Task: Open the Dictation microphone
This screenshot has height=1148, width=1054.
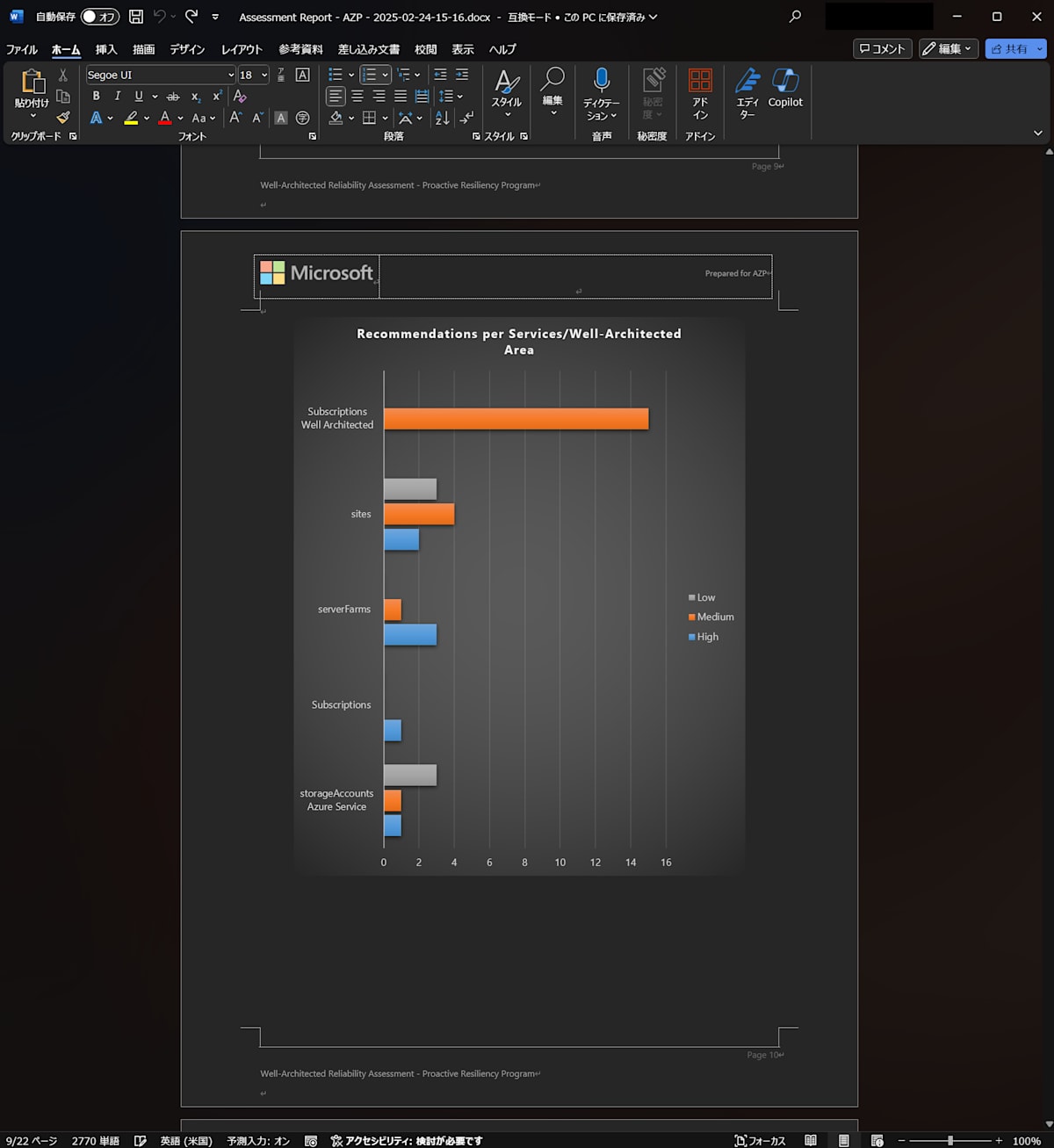Action: click(x=602, y=81)
